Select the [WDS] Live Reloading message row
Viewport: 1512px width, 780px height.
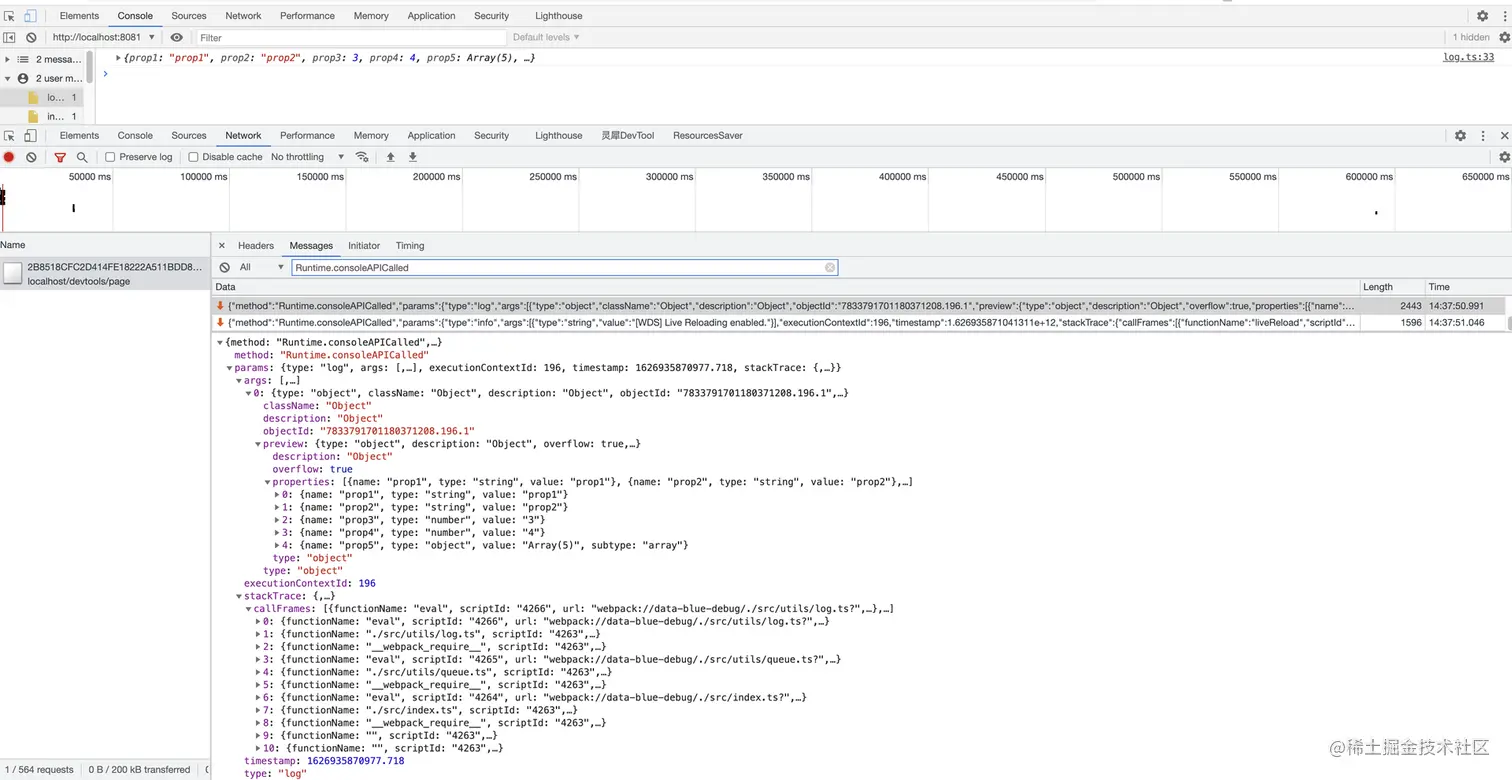(x=861, y=323)
